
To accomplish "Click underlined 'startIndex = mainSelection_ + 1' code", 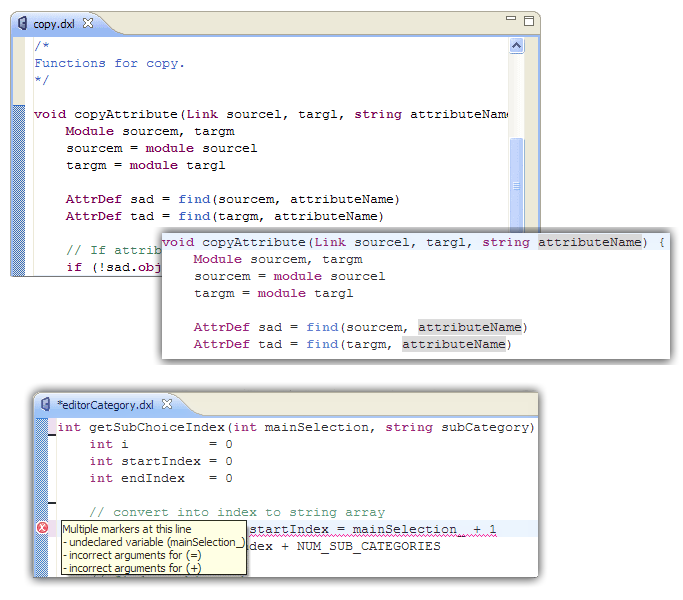I will pyautogui.click(x=373, y=529).
